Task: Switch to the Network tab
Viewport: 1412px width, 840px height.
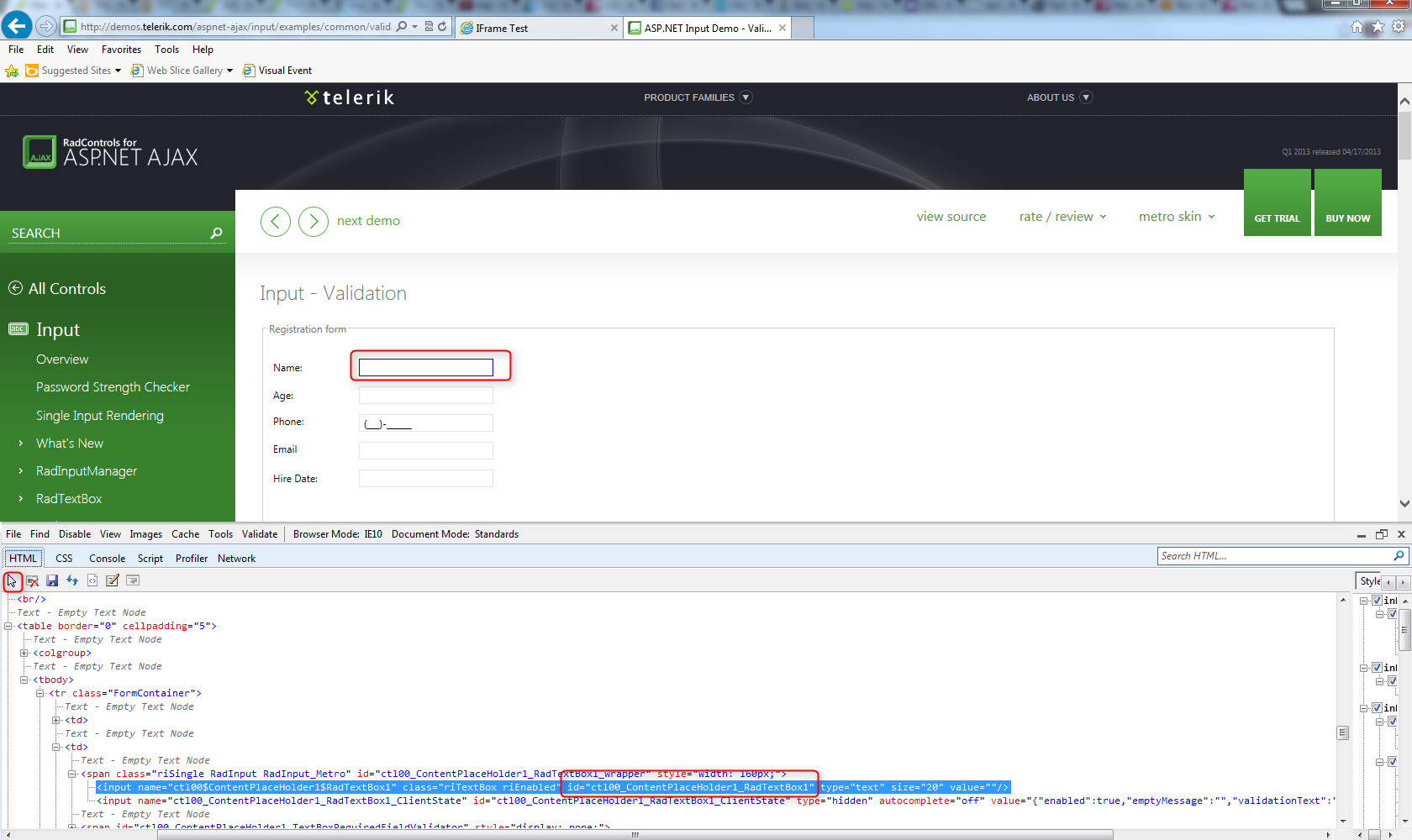Action: [237, 559]
